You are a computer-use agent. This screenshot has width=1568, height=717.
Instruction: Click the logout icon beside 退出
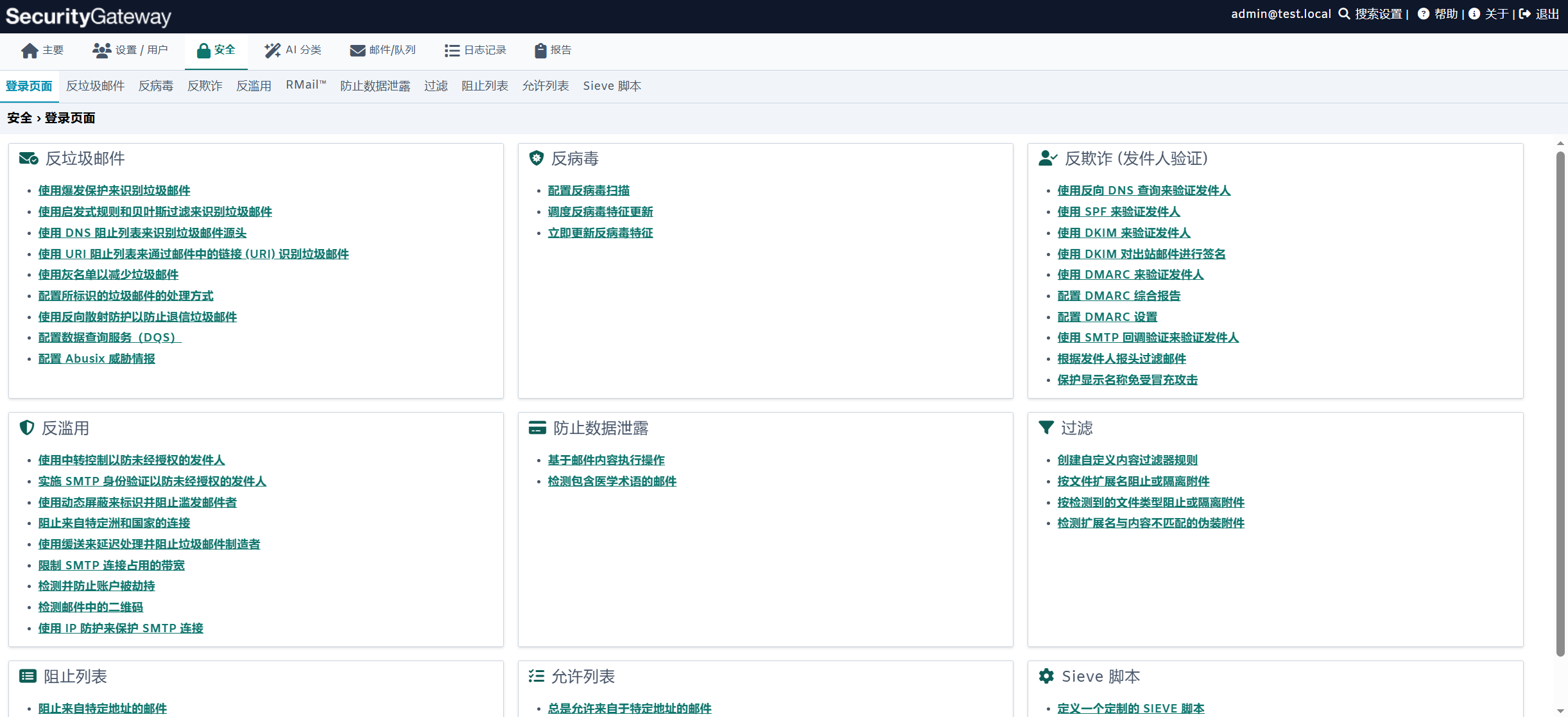tap(1525, 14)
